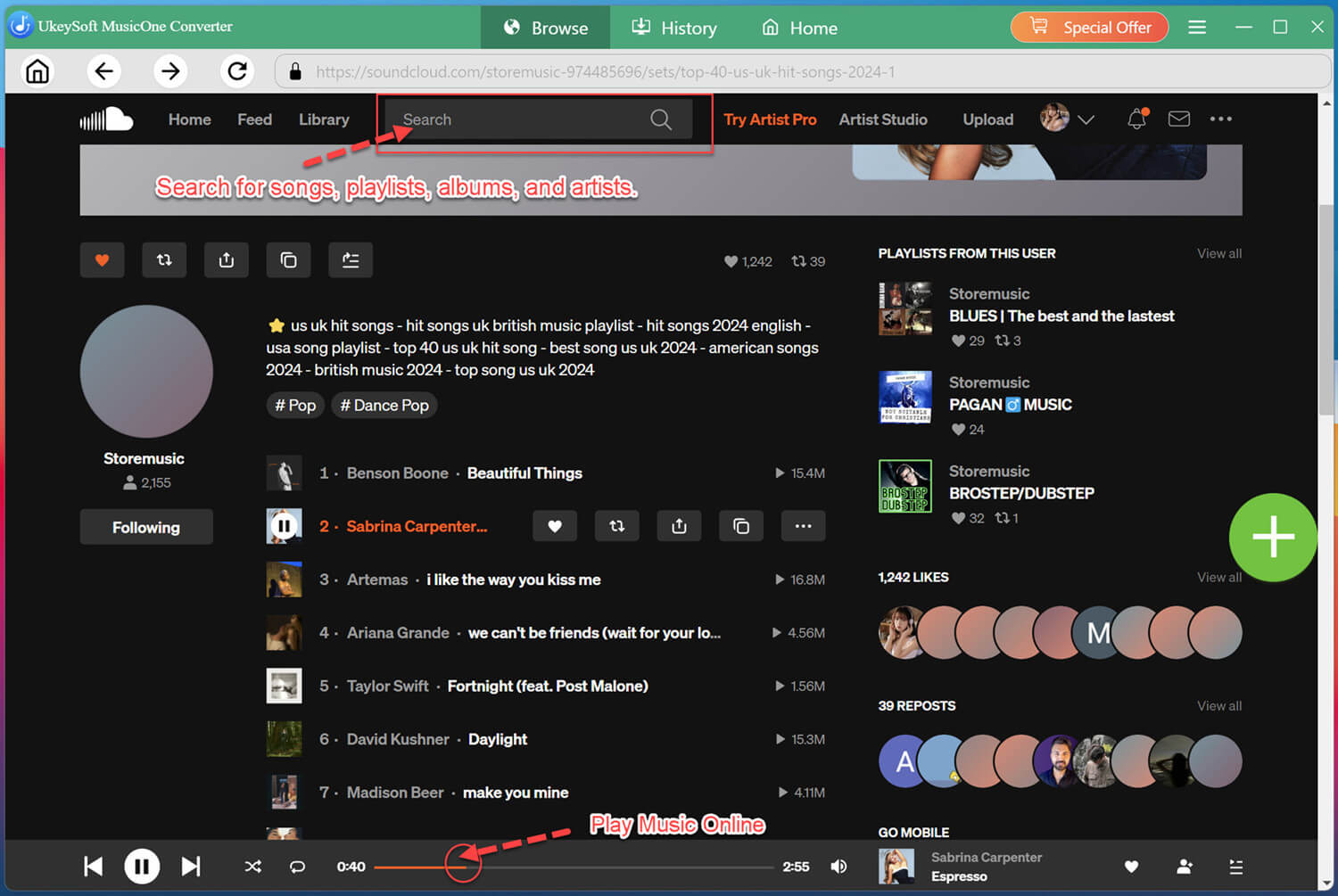This screenshot has width=1338, height=896.
Task: Select the # Dance Pop tag
Action: coord(384,405)
